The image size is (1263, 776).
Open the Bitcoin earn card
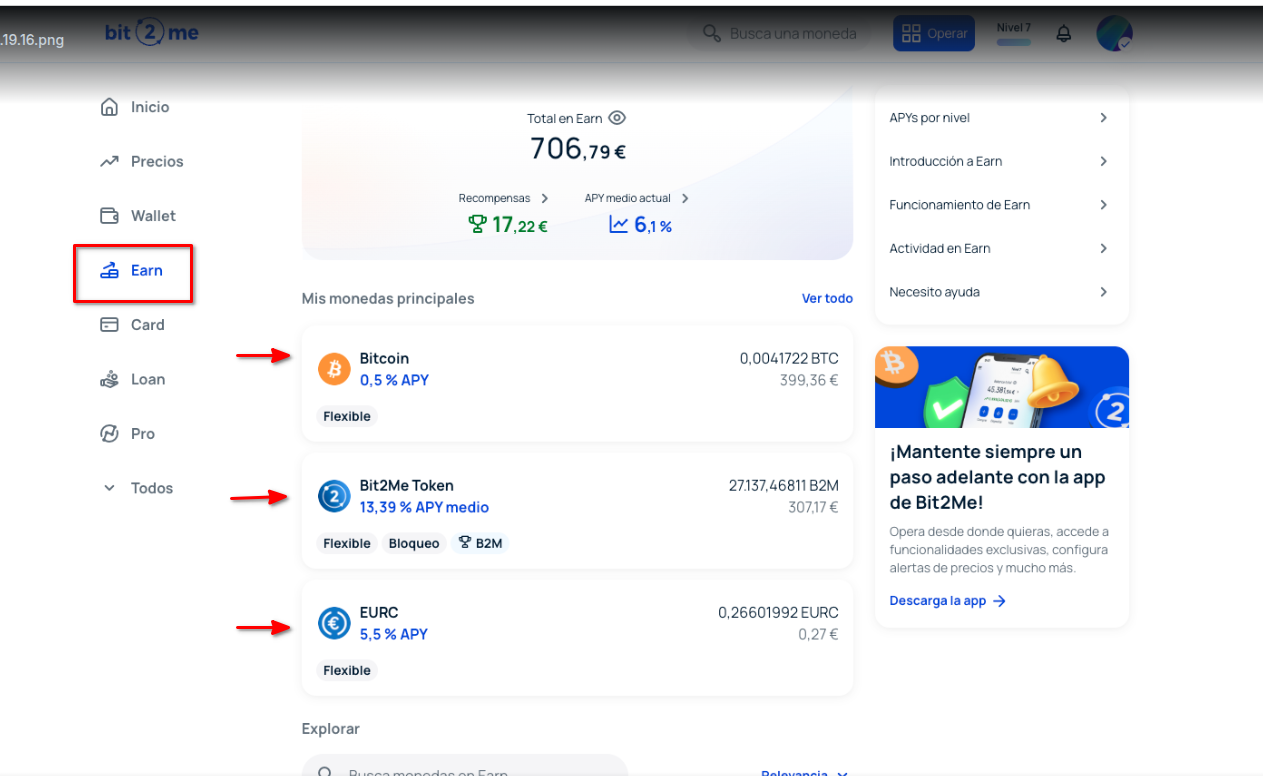click(x=577, y=384)
